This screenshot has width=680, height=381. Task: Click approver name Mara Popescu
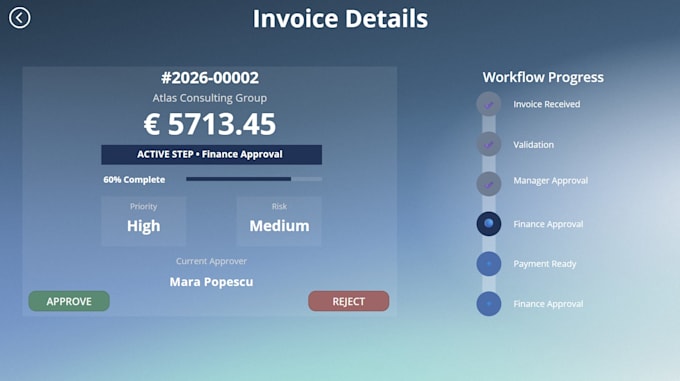coord(211,282)
